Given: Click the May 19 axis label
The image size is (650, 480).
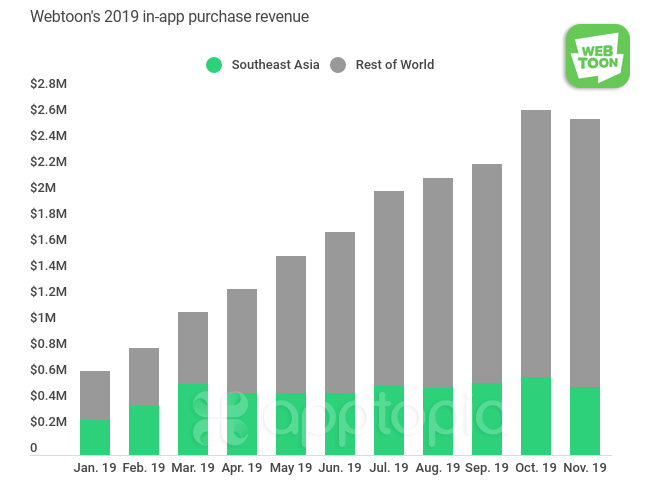Looking at the screenshot, I should 291,468.
